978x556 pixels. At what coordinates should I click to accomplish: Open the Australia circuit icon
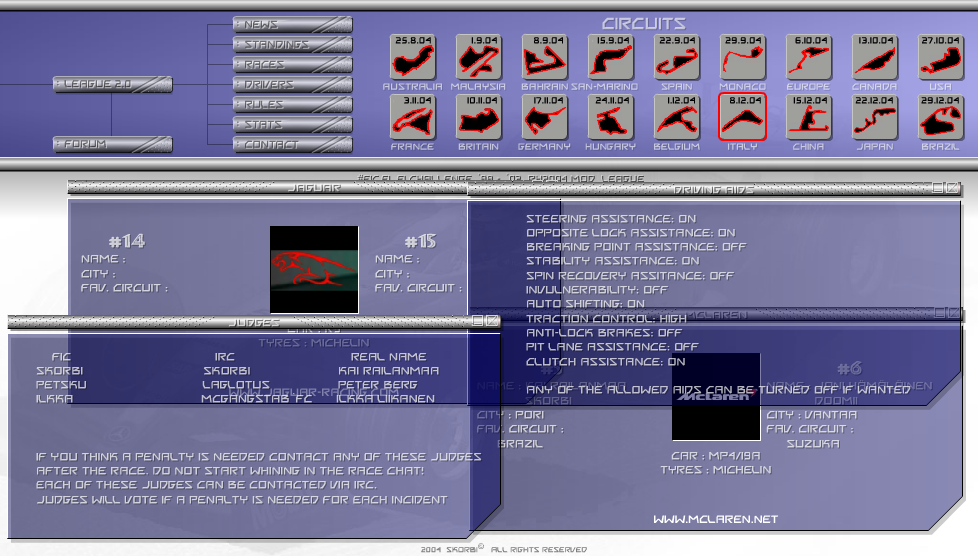412,57
